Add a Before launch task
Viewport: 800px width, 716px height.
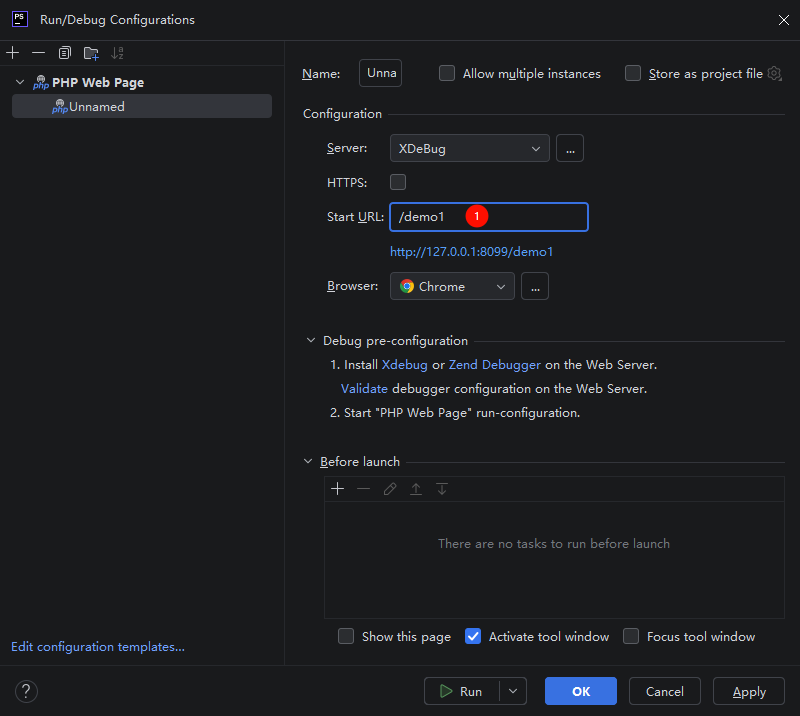pos(337,489)
